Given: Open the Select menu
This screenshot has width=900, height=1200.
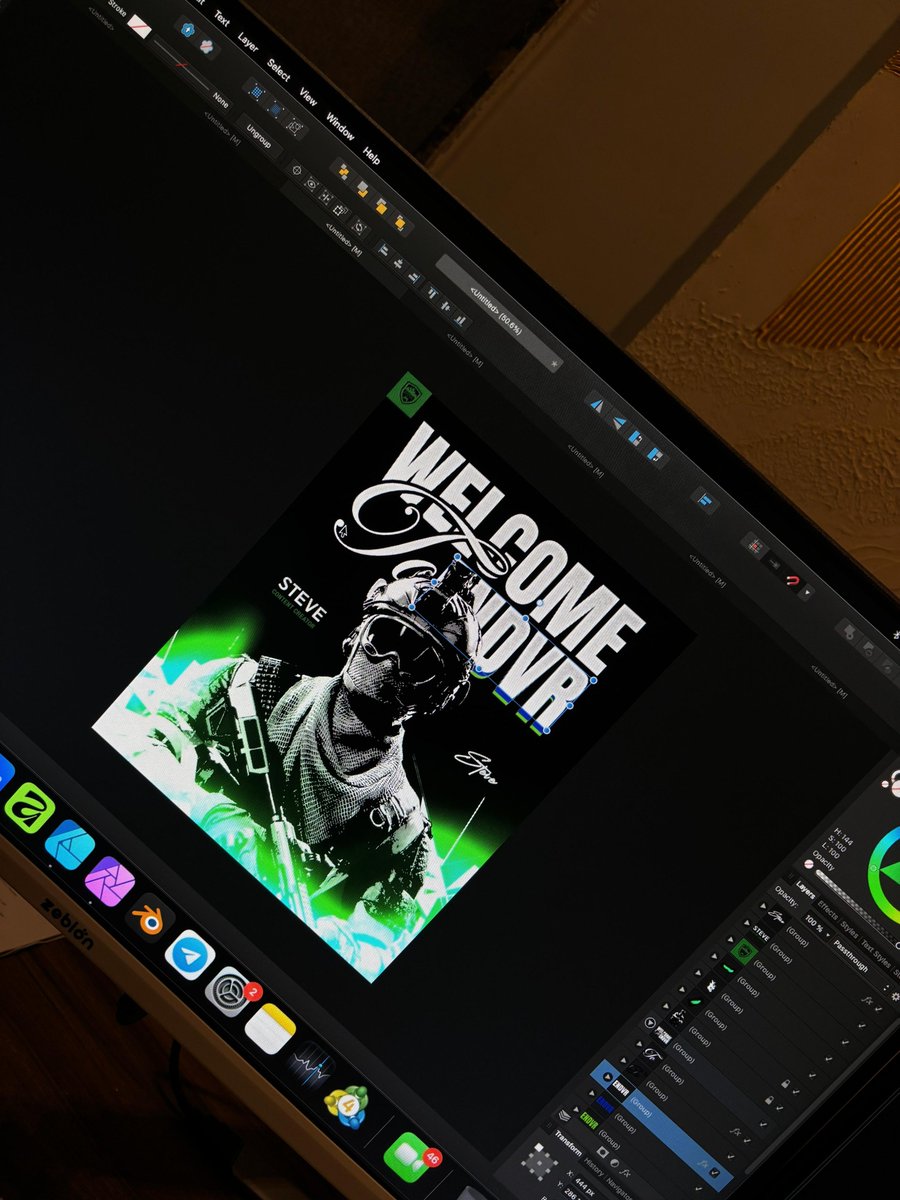Looking at the screenshot, I should [x=279, y=70].
